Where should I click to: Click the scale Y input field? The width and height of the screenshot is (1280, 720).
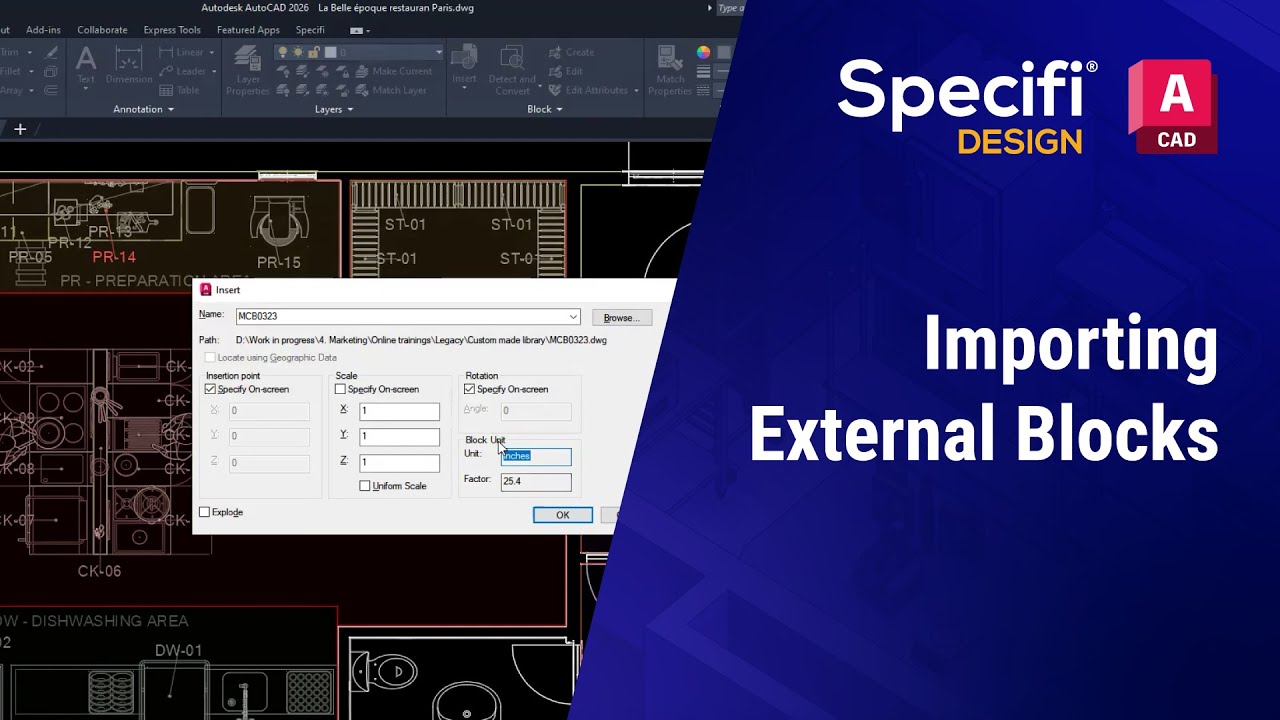(399, 437)
